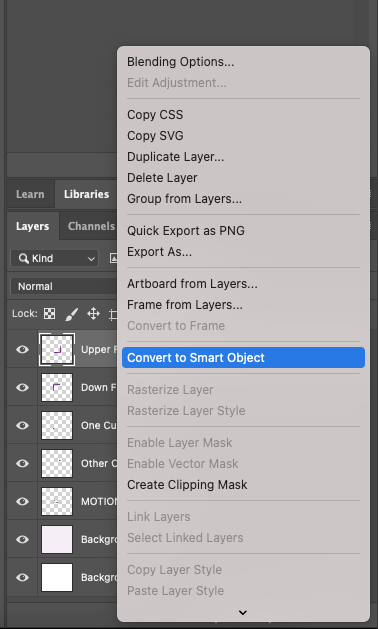Open Export As from context menu
This screenshot has width=378, height=629.
point(159,252)
